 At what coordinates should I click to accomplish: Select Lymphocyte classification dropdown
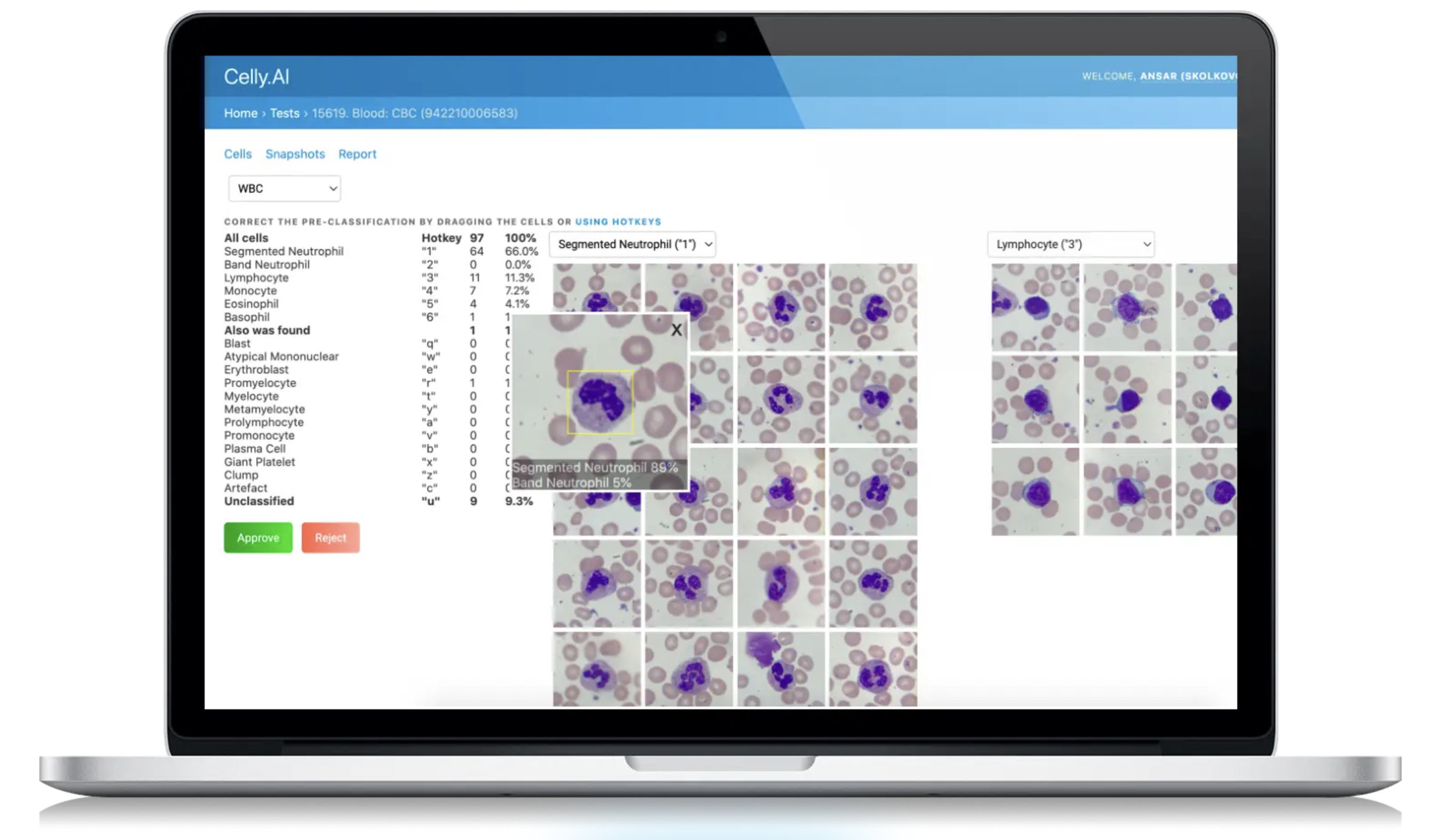(x=1071, y=244)
